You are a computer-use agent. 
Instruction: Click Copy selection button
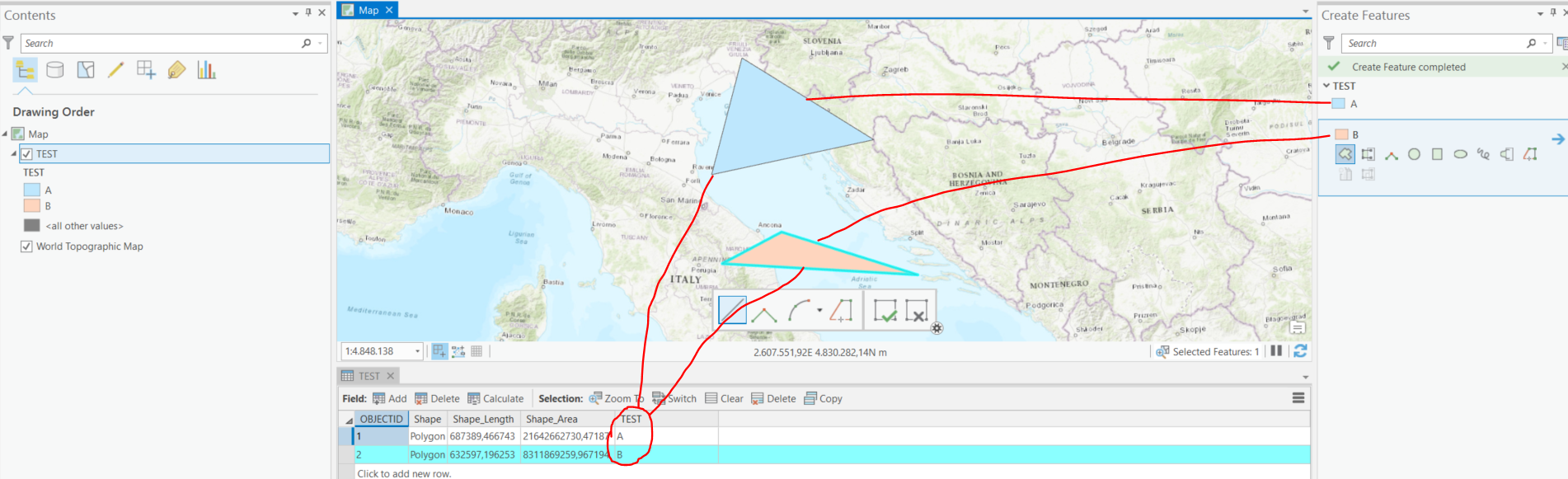coord(823,398)
